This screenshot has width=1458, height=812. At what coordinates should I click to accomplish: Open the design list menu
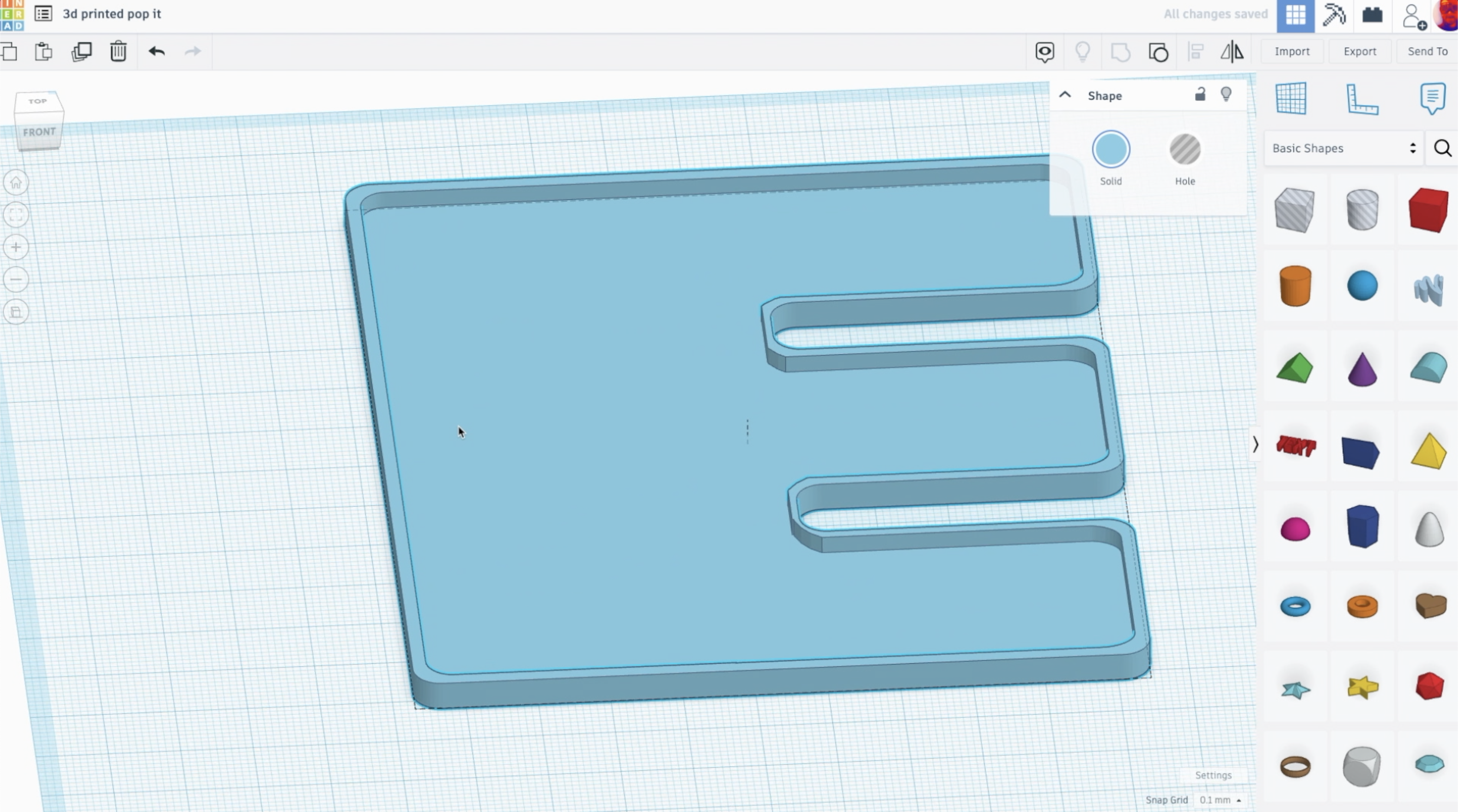click(43, 14)
